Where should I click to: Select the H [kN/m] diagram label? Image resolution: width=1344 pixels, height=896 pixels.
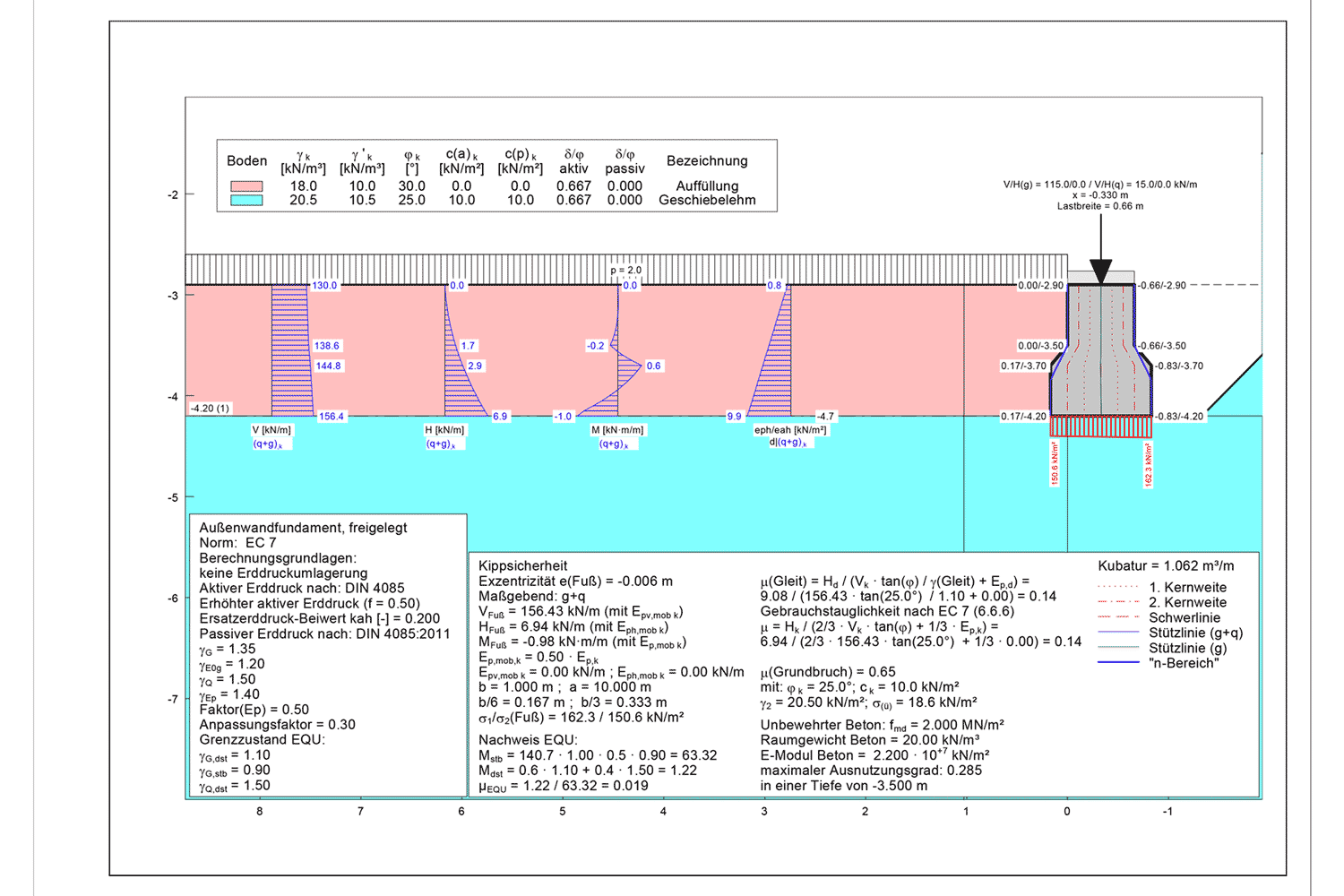tap(444, 430)
